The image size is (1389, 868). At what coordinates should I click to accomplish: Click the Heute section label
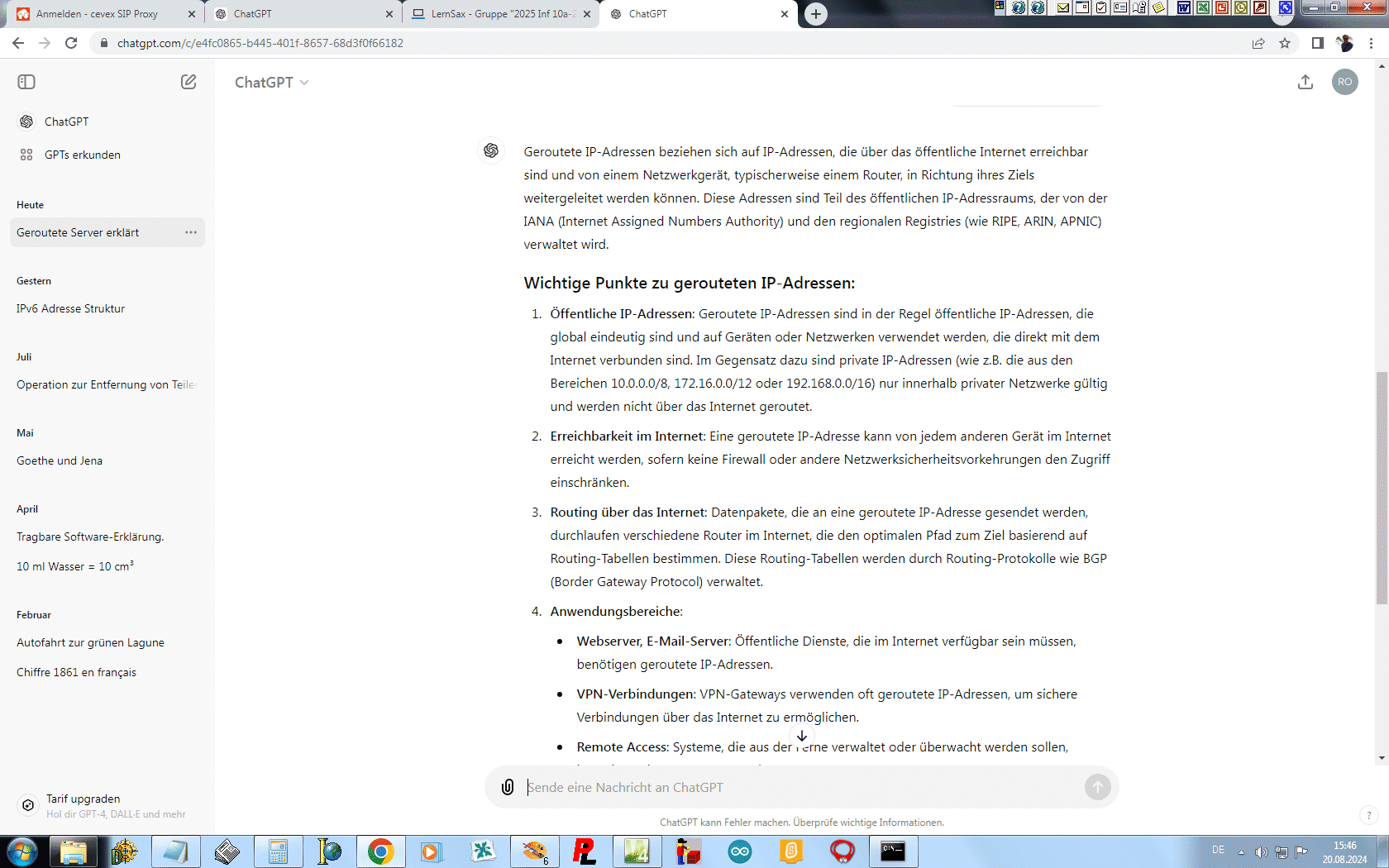tap(31, 205)
